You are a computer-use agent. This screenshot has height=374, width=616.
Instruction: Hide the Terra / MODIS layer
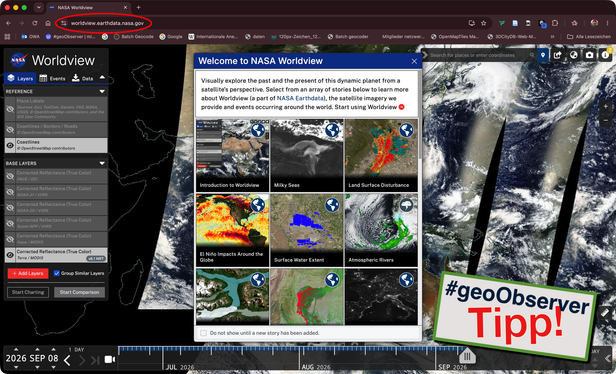point(10,255)
